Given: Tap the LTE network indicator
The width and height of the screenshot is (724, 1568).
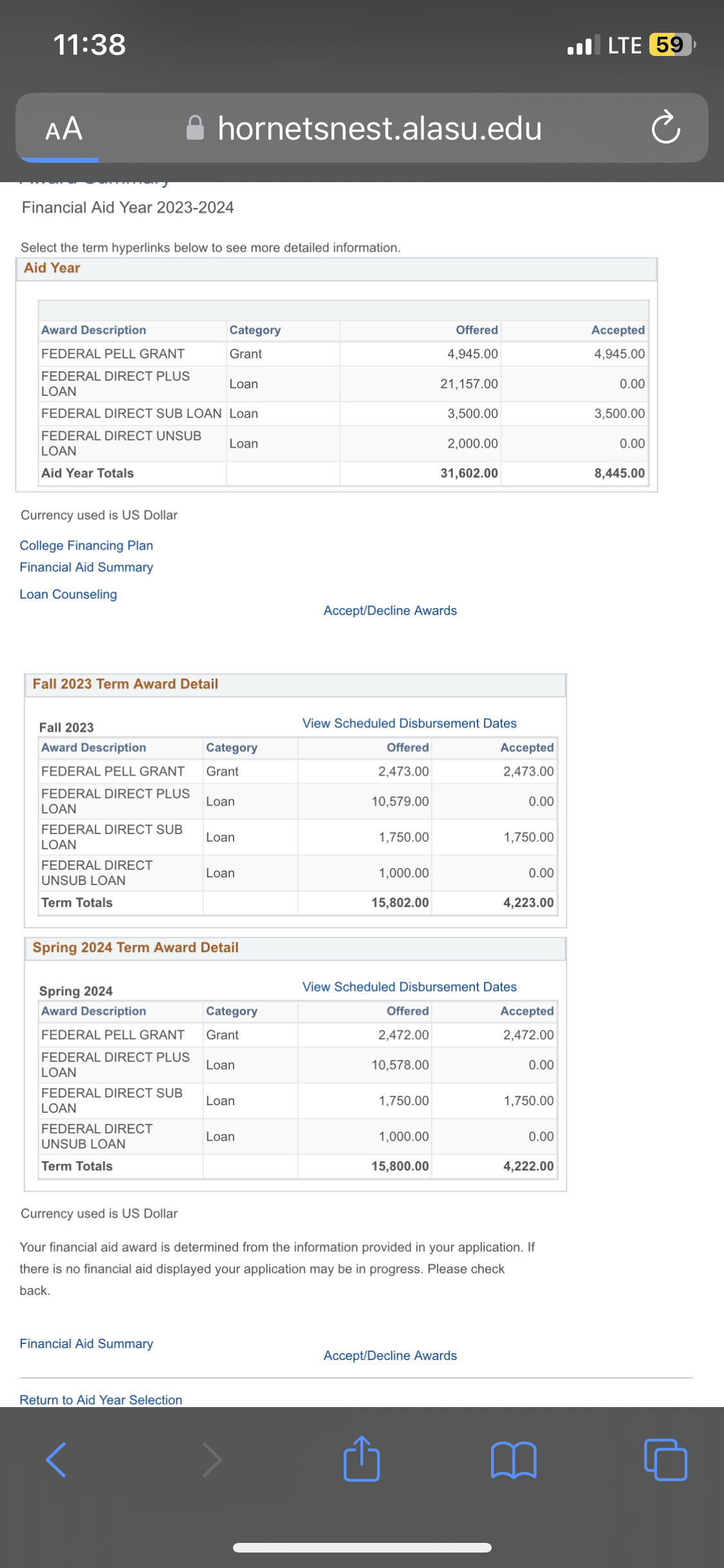Looking at the screenshot, I should click(x=625, y=45).
